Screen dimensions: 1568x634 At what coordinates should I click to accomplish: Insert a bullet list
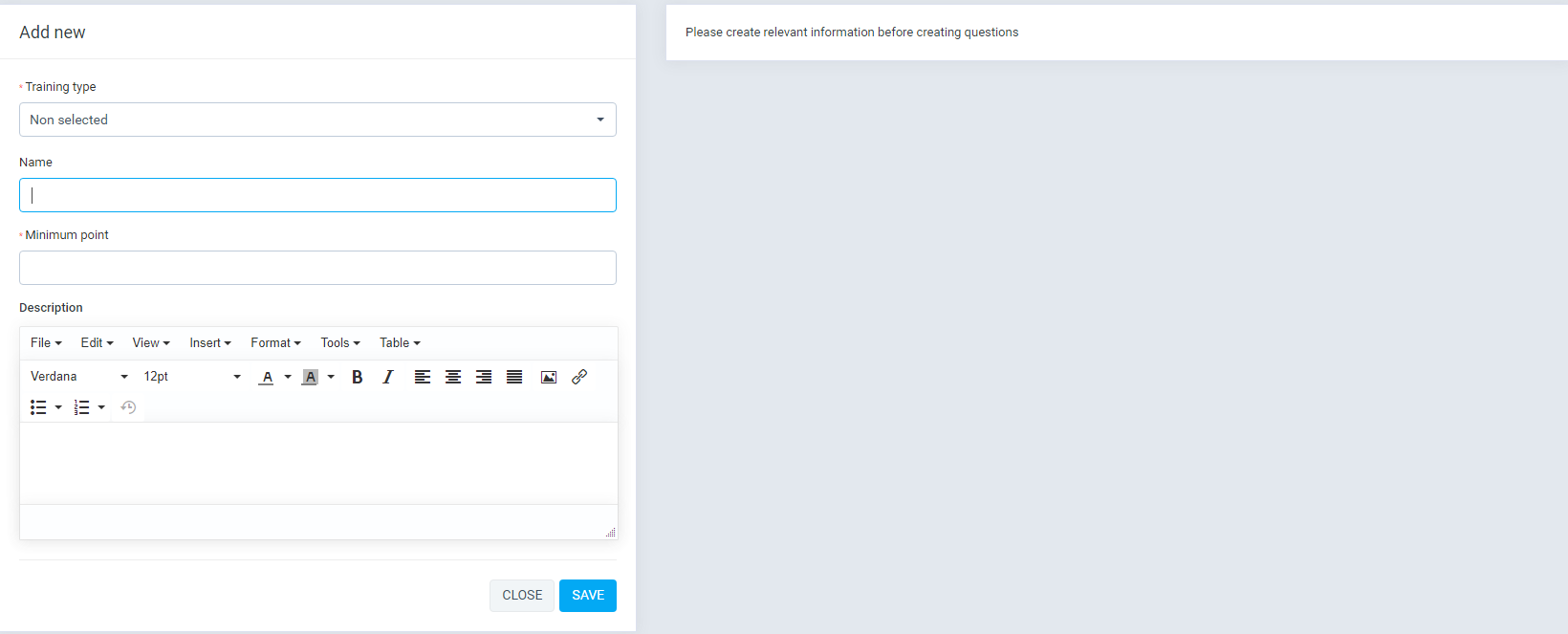click(38, 407)
